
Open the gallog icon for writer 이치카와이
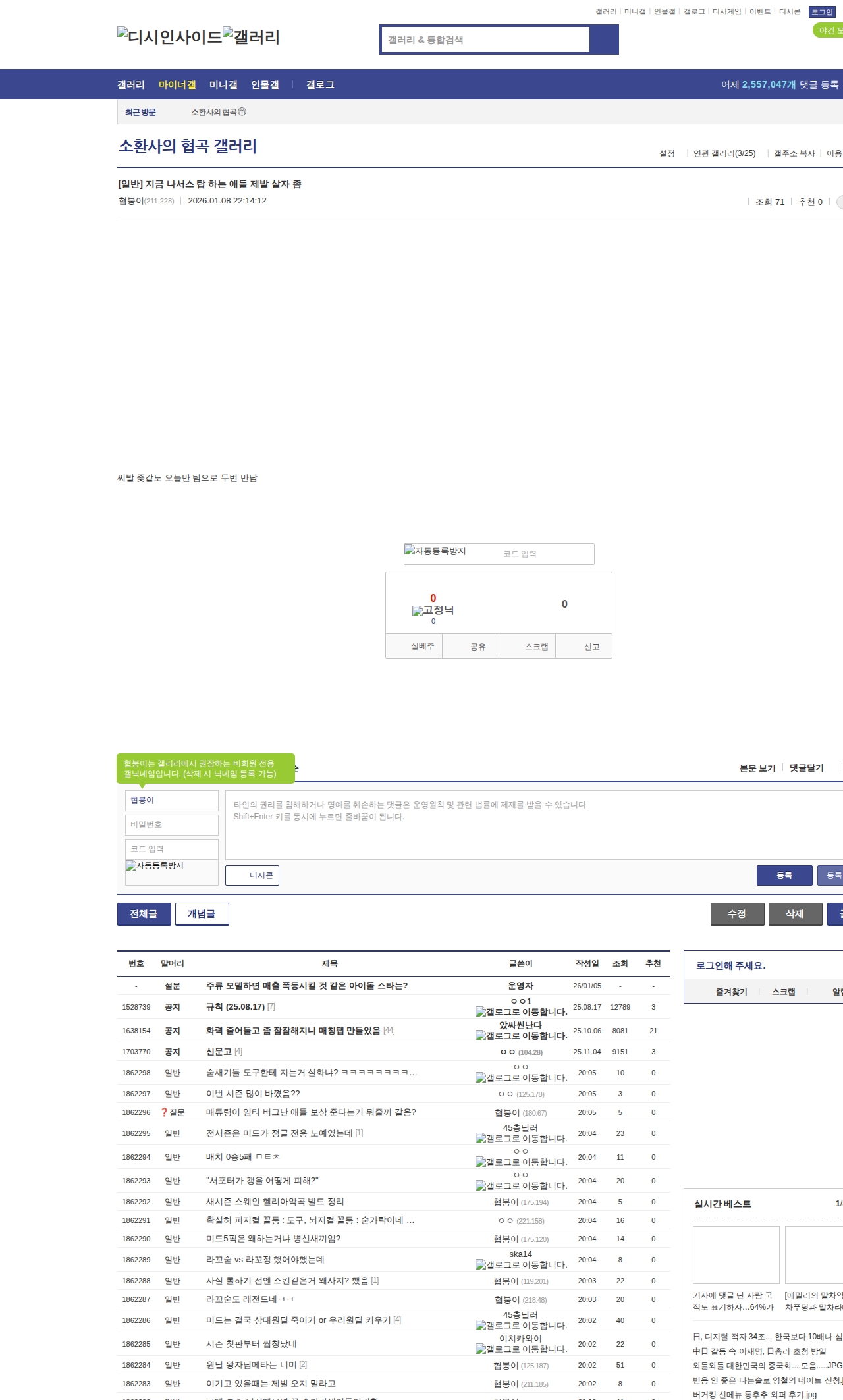[521, 1349]
